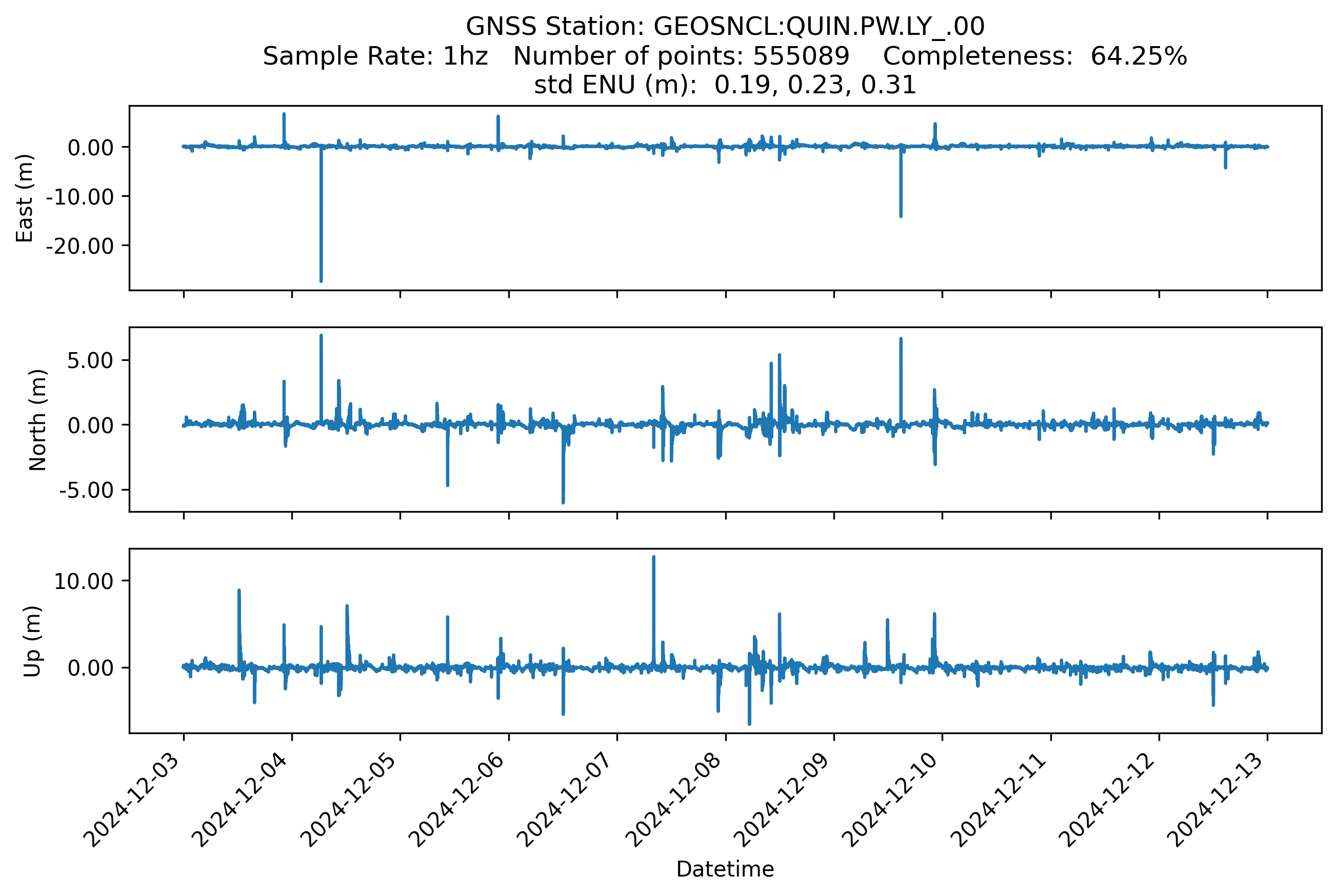Image resolution: width=1337 pixels, height=896 pixels.
Task: Click the largest negative East spike bottom
Action: pyautogui.click(x=321, y=280)
